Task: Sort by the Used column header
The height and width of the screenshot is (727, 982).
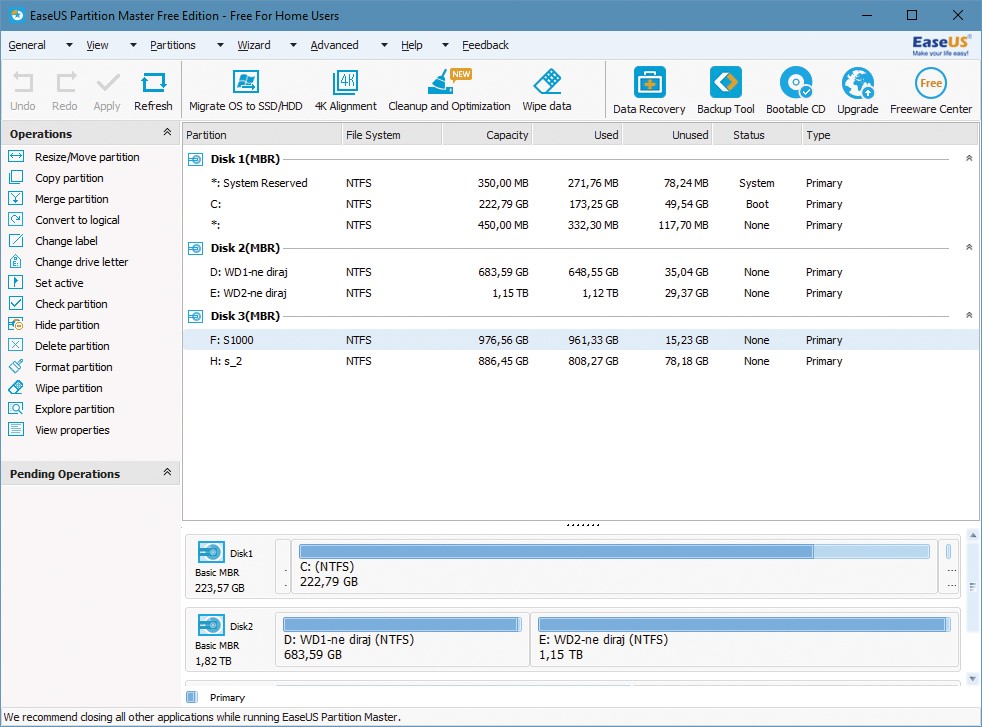Action: pyautogui.click(x=577, y=135)
